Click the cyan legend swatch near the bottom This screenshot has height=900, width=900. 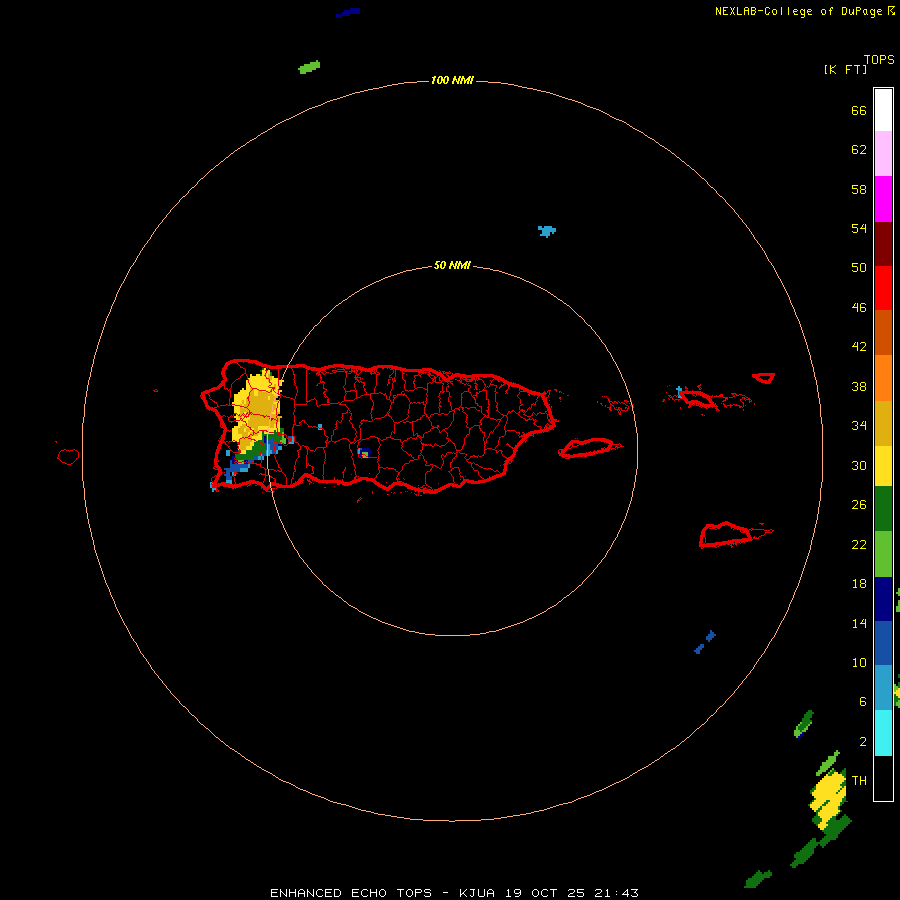click(883, 733)
